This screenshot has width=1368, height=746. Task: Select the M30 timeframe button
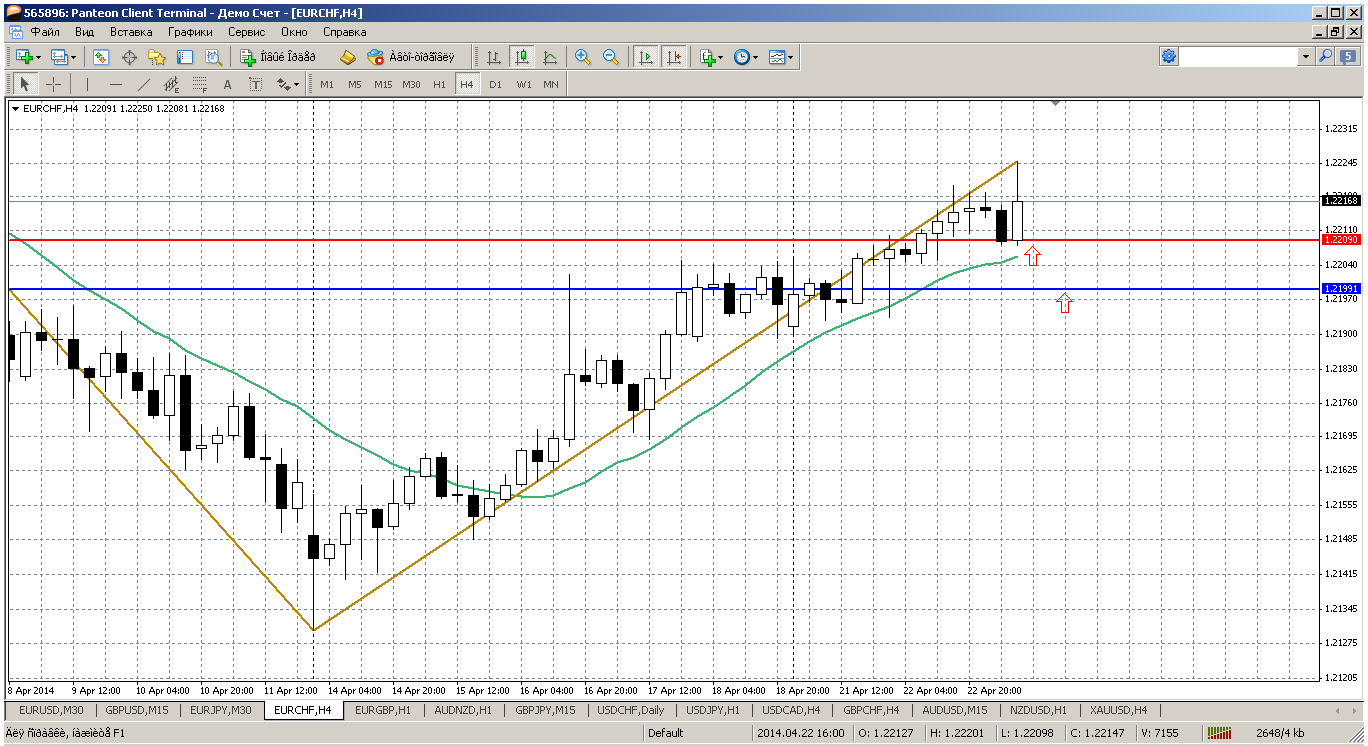[411, 84]
